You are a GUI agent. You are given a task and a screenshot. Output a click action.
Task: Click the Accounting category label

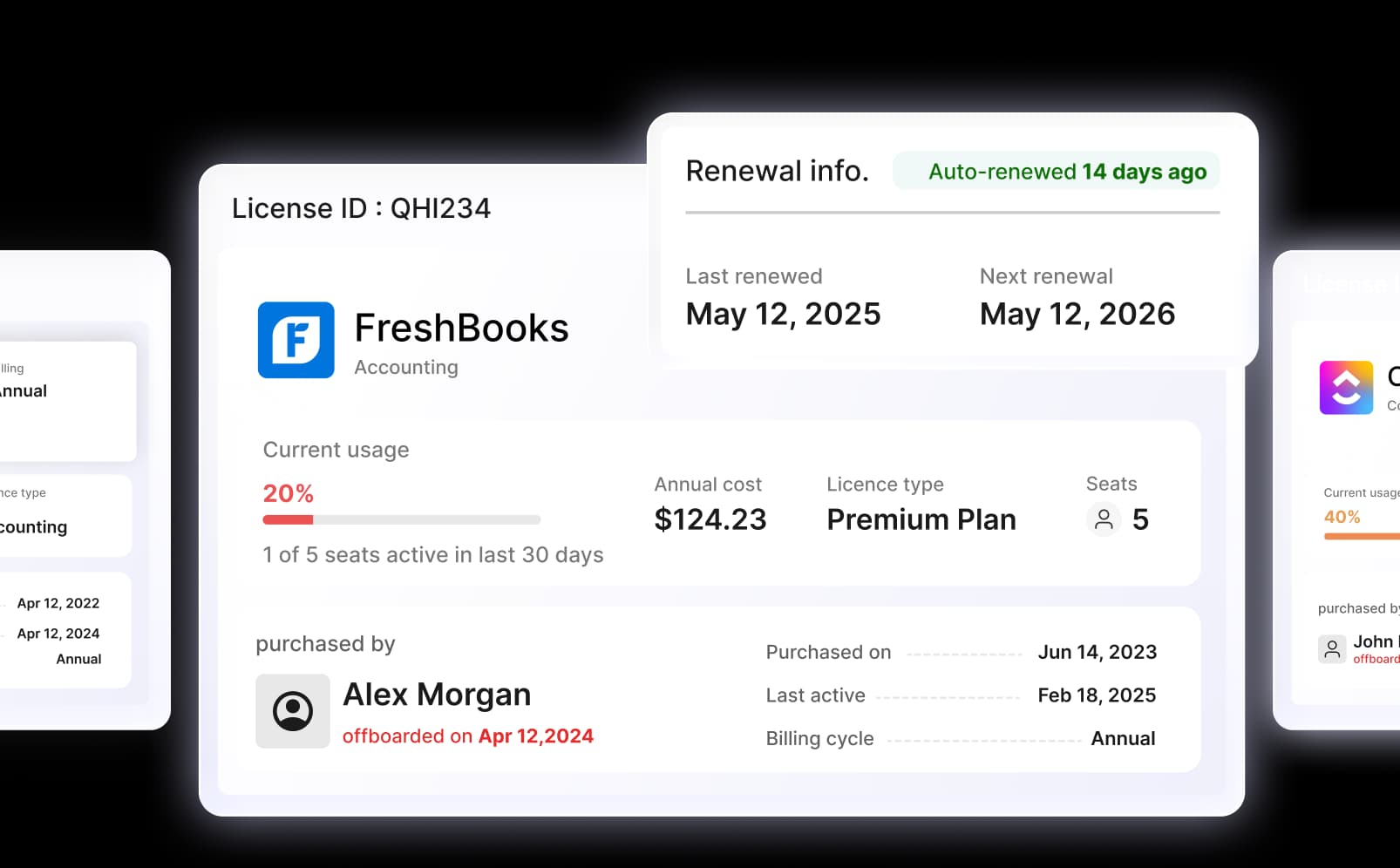click(x=406, y=367)
